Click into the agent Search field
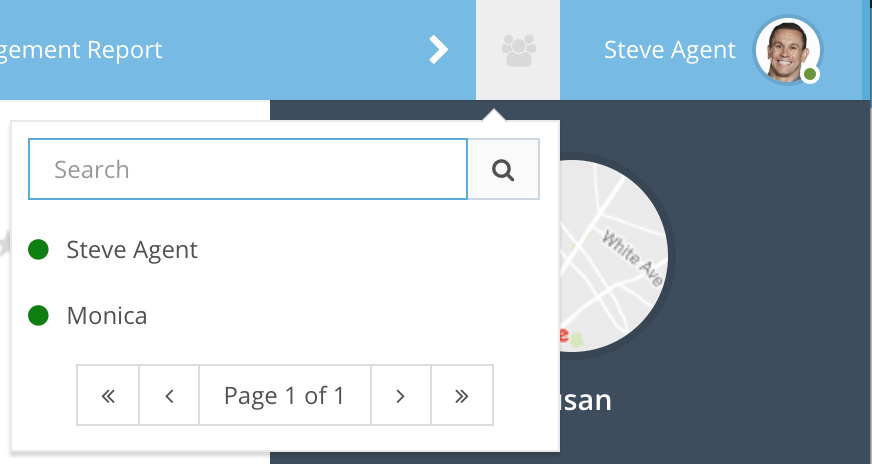 pos(248,170)
